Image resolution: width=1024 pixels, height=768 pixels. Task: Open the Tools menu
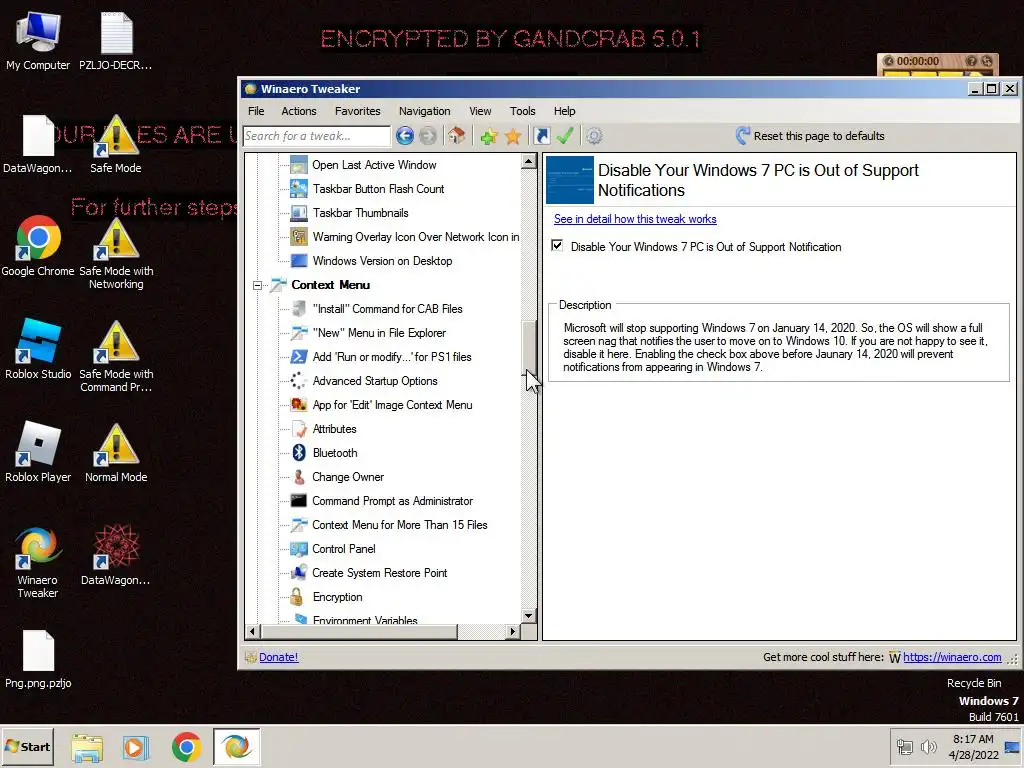point(522,111)
